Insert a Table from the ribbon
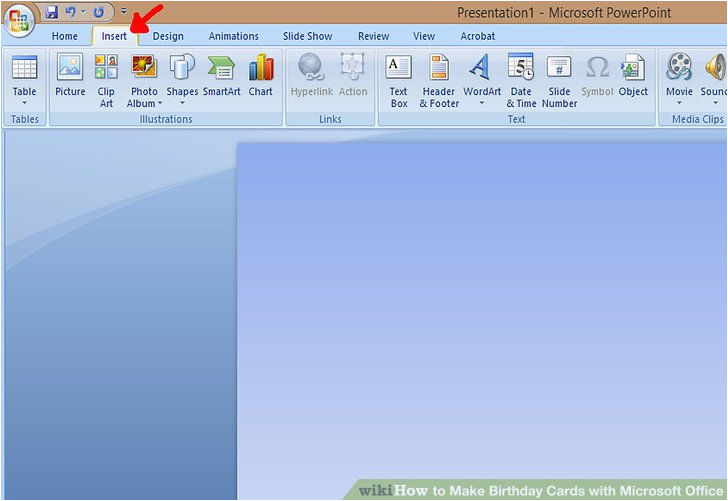Viewport: 728px width, 501px height. click(25, 79)
